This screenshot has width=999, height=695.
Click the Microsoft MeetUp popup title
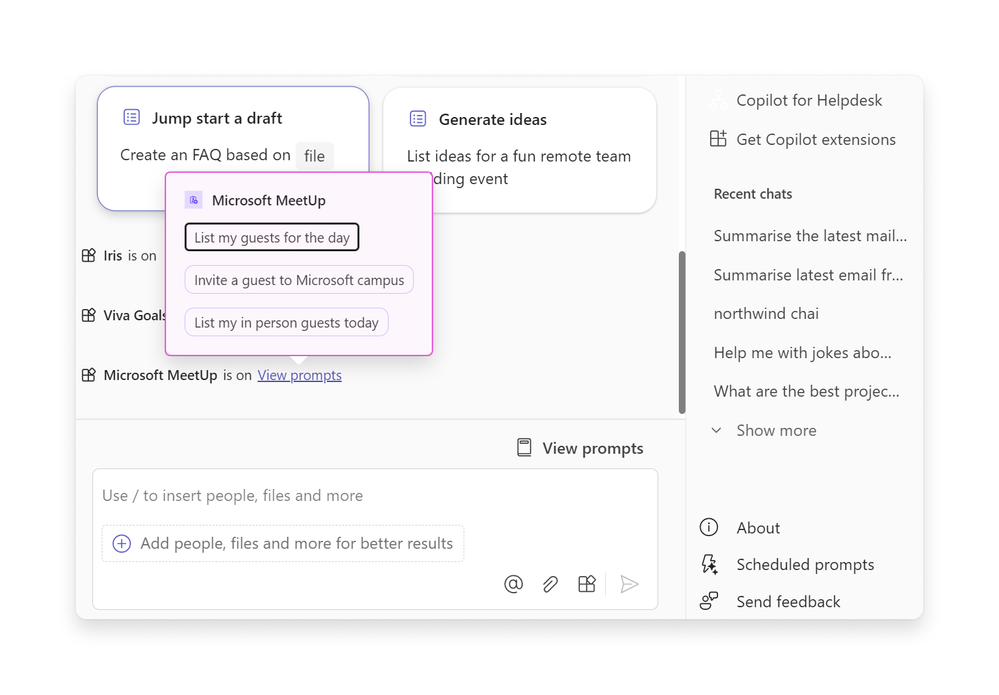tap(269, 200)
